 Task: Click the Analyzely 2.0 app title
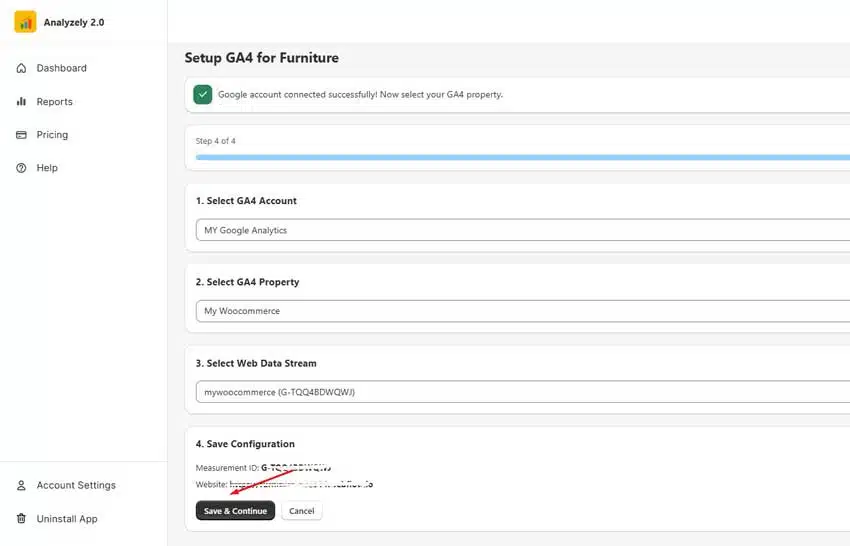[x=74, y=22]
